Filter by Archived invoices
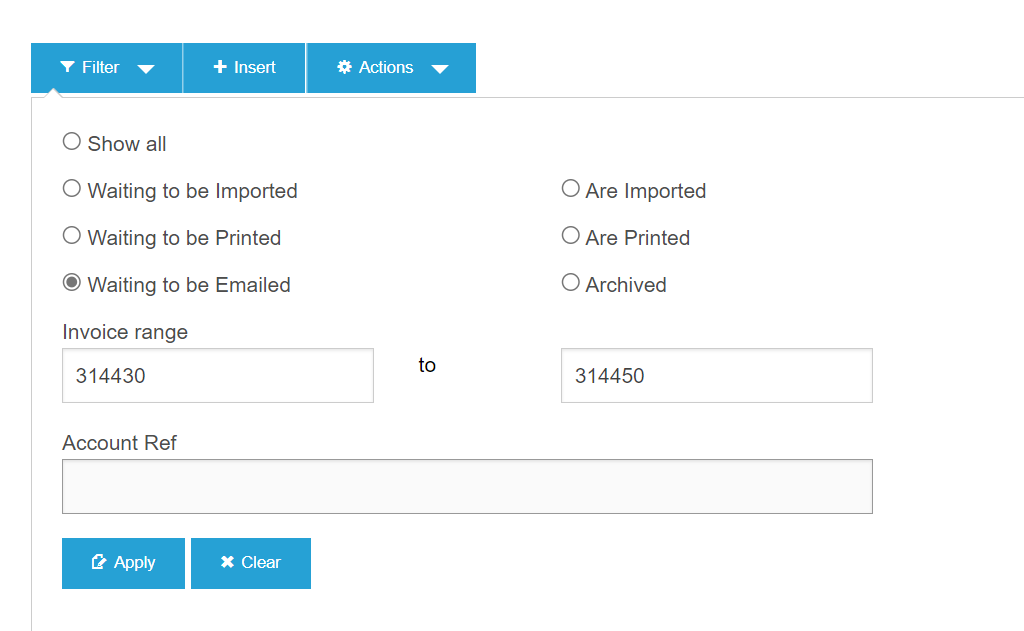Screen dimensions: 1024x631 tap(571, 283)
